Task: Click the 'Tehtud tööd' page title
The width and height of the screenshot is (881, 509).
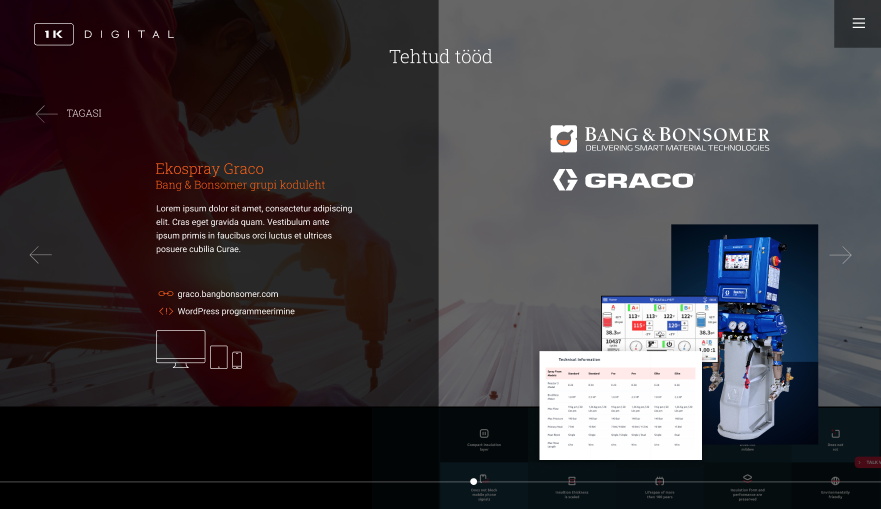Action: (440, 56)
